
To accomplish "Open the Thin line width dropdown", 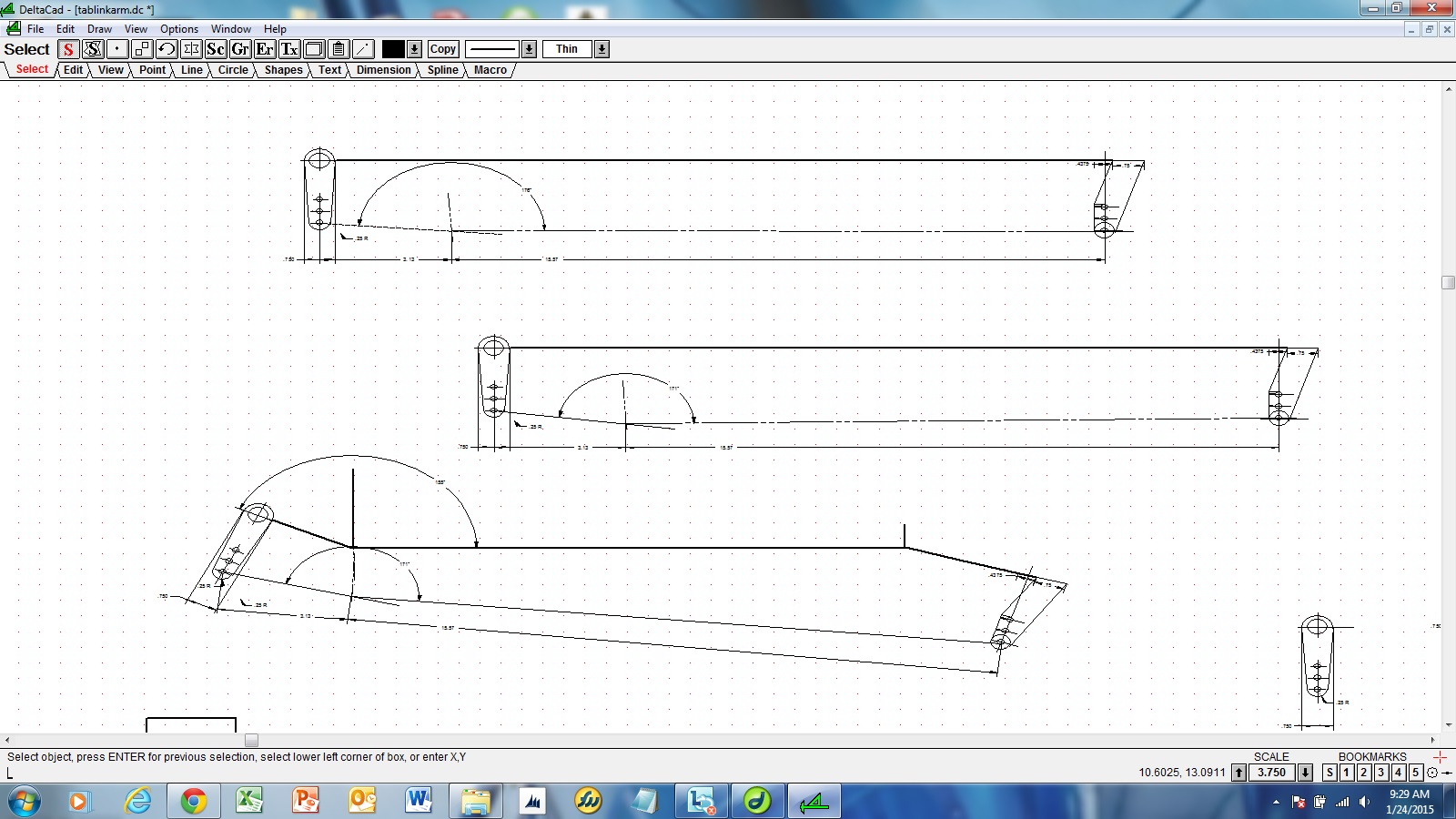I will pos(602,49).
